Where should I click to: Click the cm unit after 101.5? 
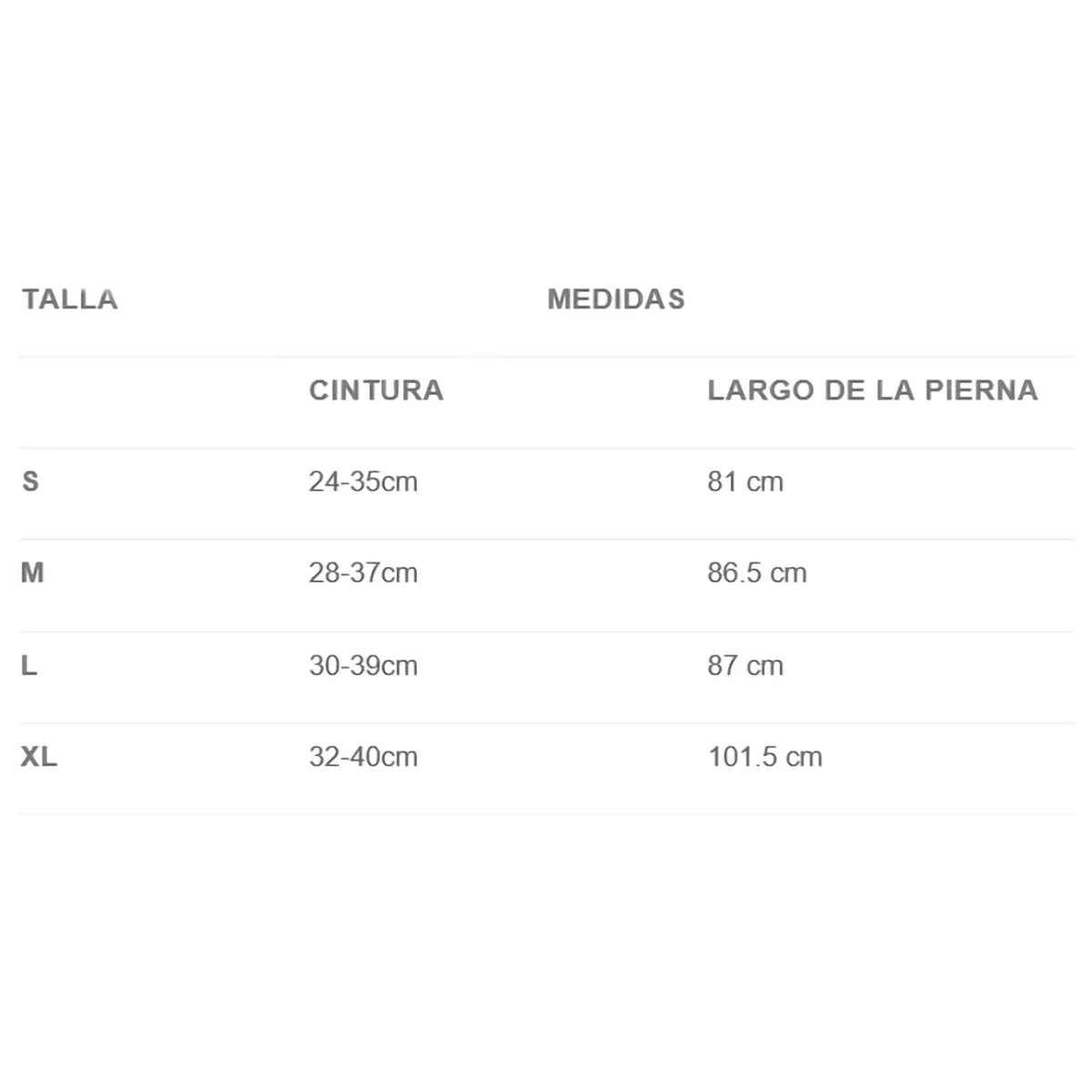[806, 757]
